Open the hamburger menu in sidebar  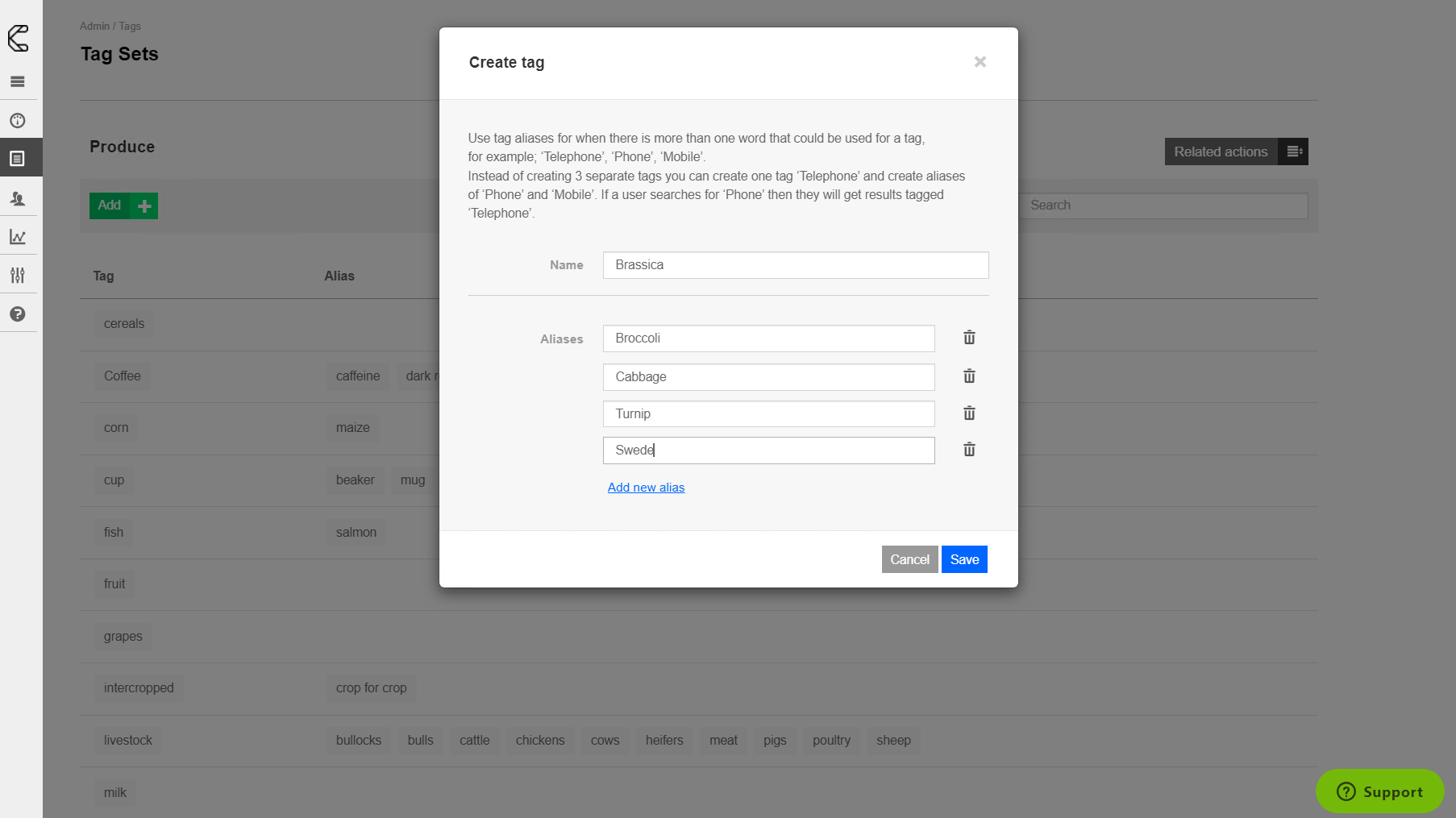tap(18, 81)
